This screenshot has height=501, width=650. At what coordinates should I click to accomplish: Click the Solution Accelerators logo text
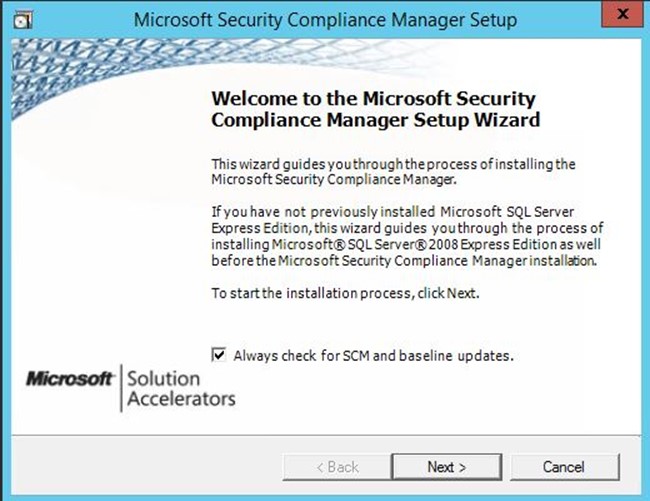(x=181, y=389)
